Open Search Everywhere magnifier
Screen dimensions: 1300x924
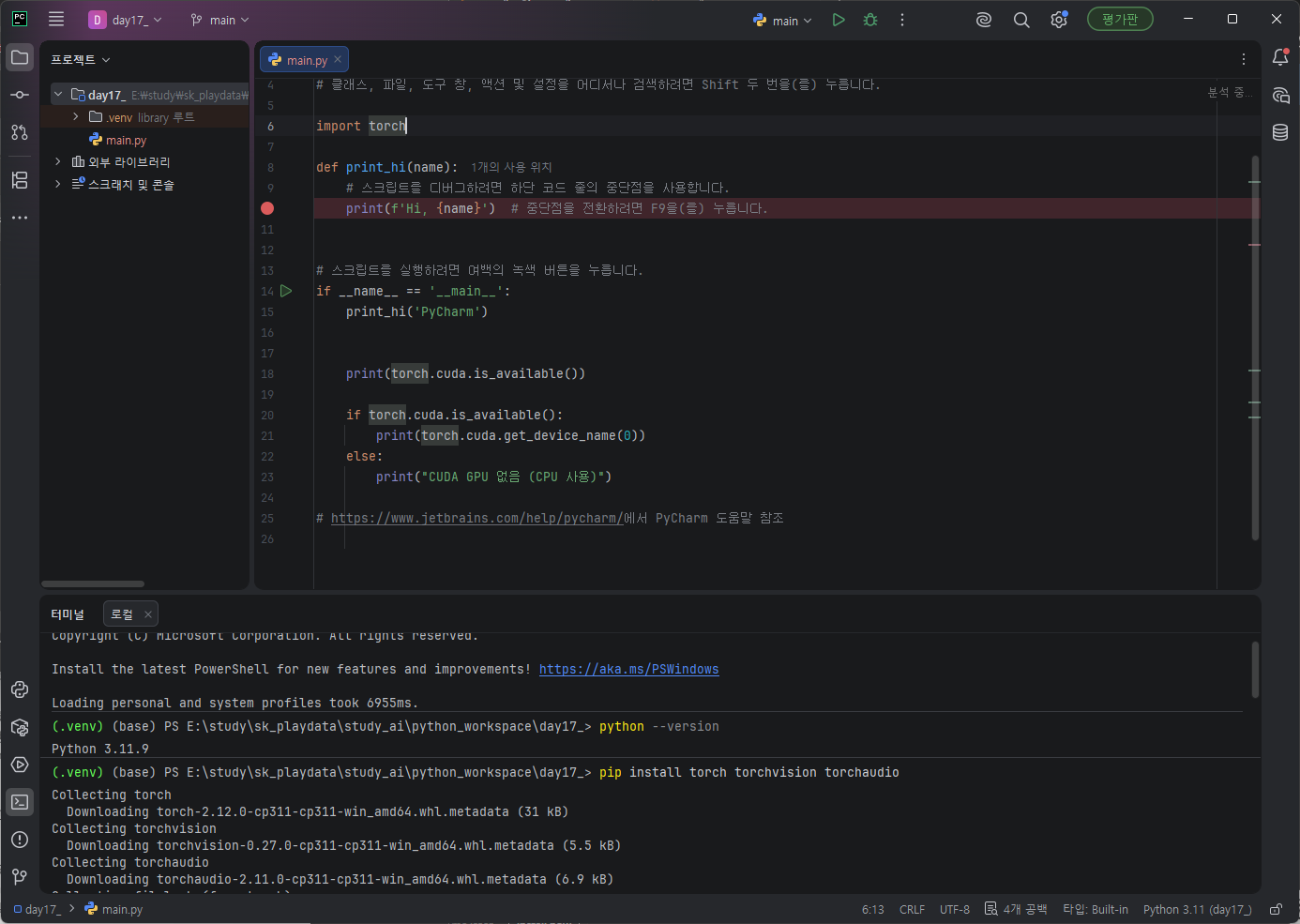pos(1021,20)
